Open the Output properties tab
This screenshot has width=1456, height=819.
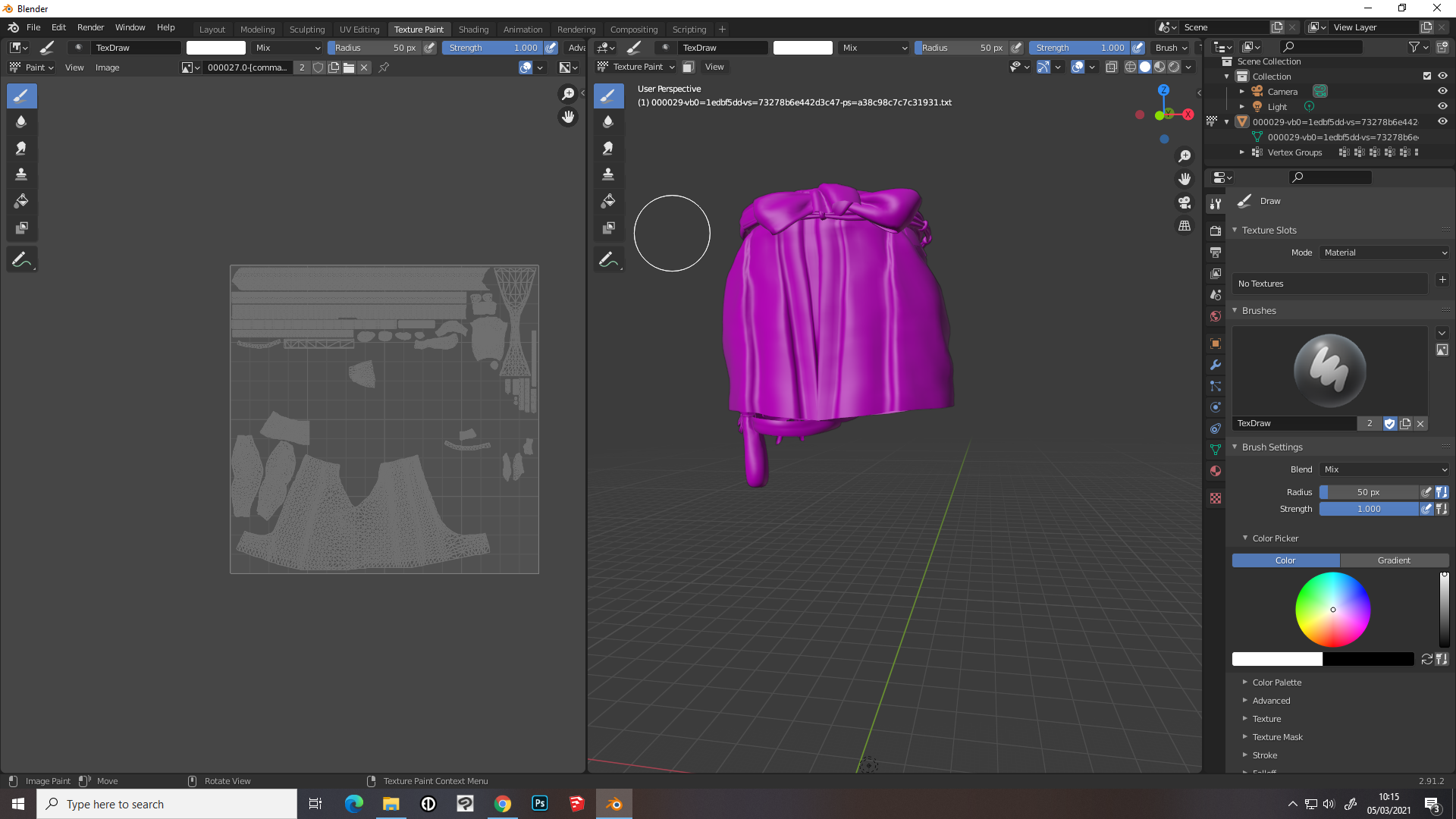pos(1216,252)
